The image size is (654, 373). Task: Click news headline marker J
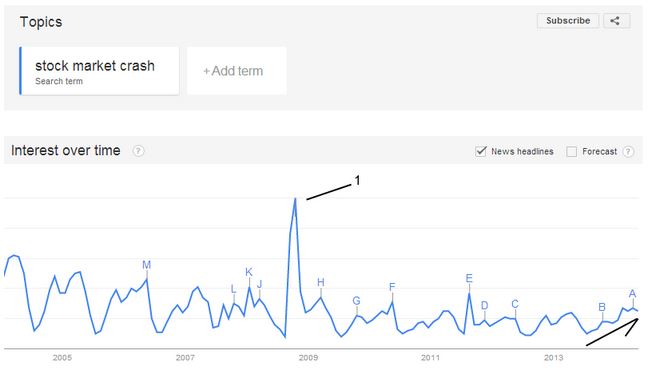point(259,285)
